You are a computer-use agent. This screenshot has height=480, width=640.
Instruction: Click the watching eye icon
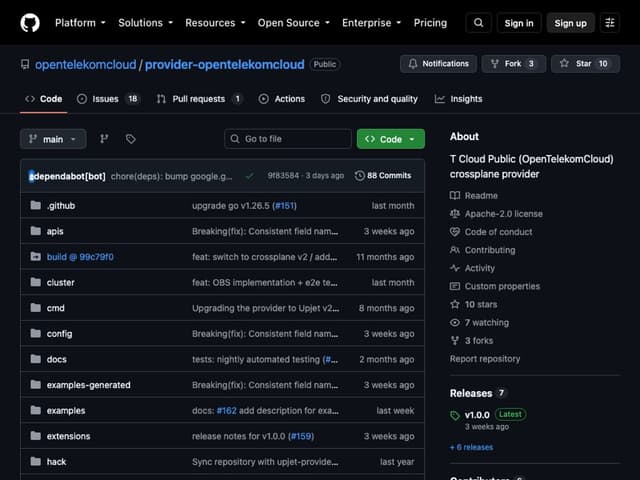point(455,322)
